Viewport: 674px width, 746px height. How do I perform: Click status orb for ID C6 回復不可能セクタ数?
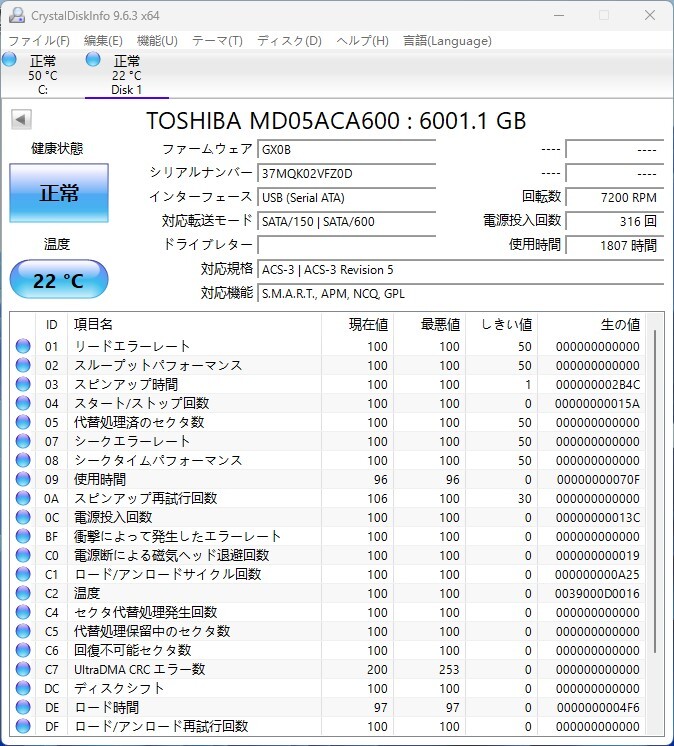point(23,650)
